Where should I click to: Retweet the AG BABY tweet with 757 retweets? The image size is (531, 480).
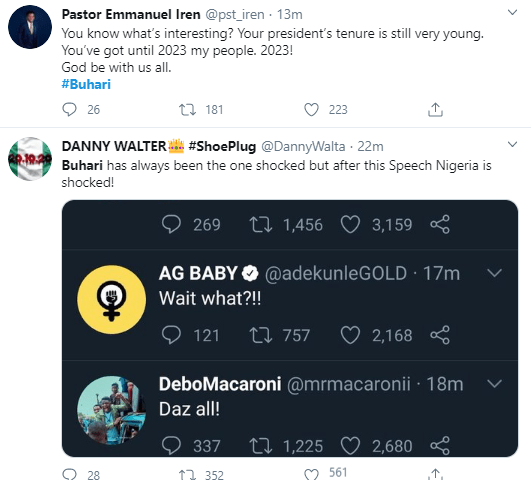(260, 335)
